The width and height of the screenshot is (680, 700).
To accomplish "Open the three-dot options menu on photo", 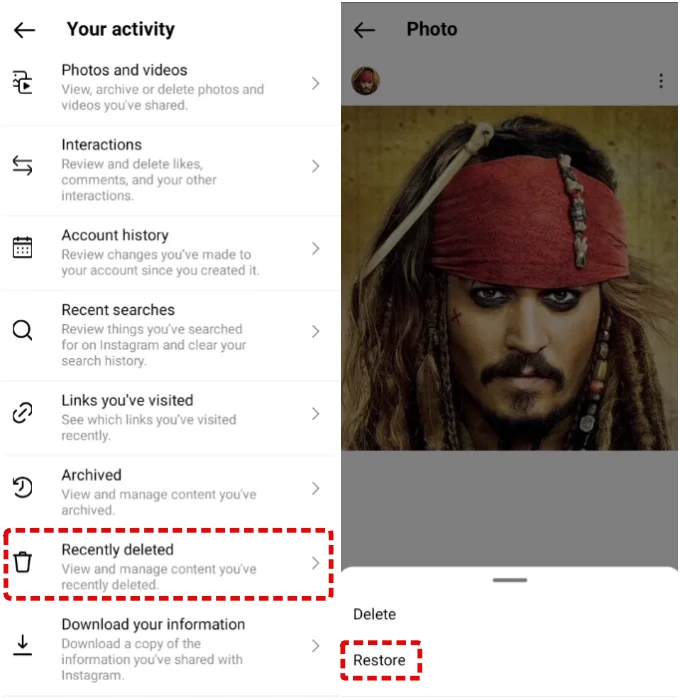I will tap(661, 81).
